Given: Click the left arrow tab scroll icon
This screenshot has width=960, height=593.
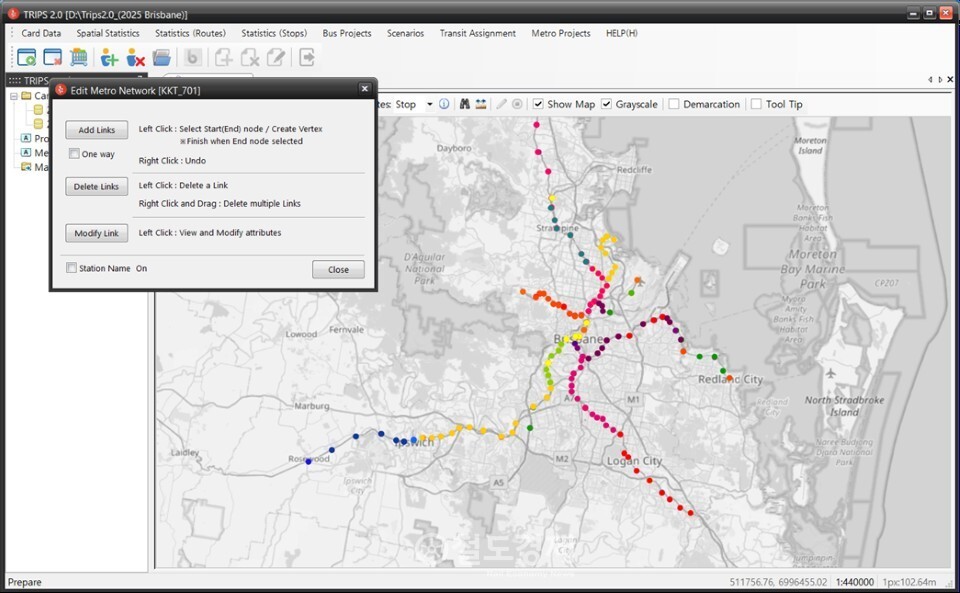Looking at the screenshot, I should [x=930, y=80].
